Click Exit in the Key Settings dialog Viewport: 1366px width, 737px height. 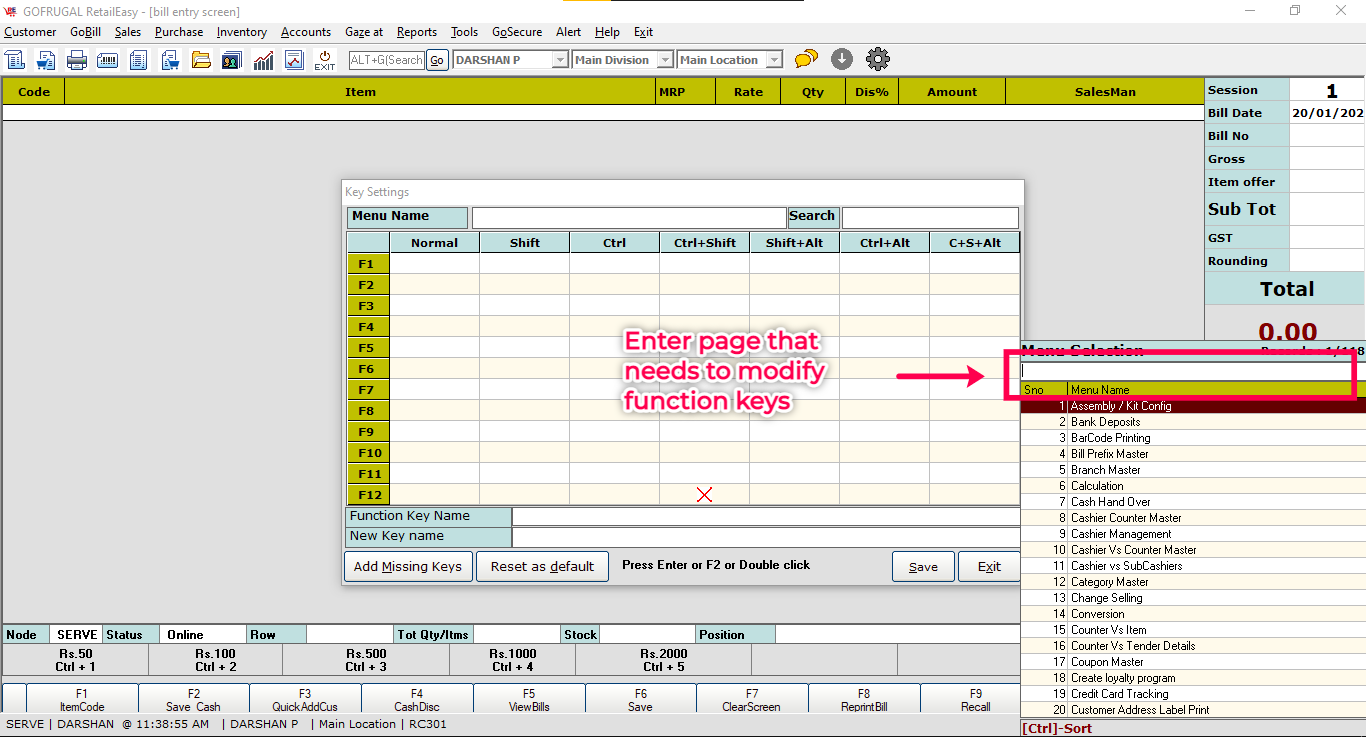pos(989,566)
